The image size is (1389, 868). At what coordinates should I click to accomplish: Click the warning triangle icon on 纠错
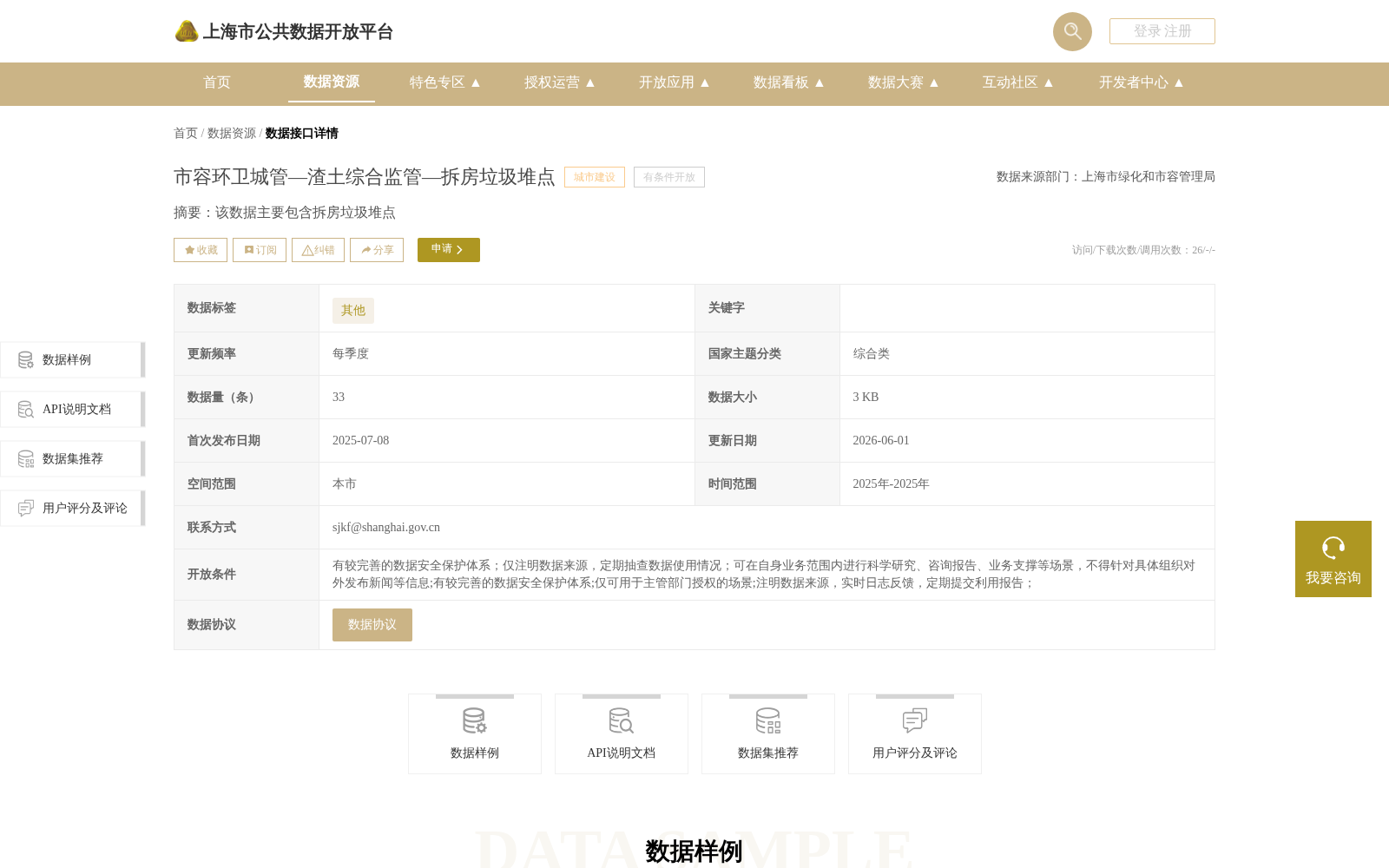307,250
